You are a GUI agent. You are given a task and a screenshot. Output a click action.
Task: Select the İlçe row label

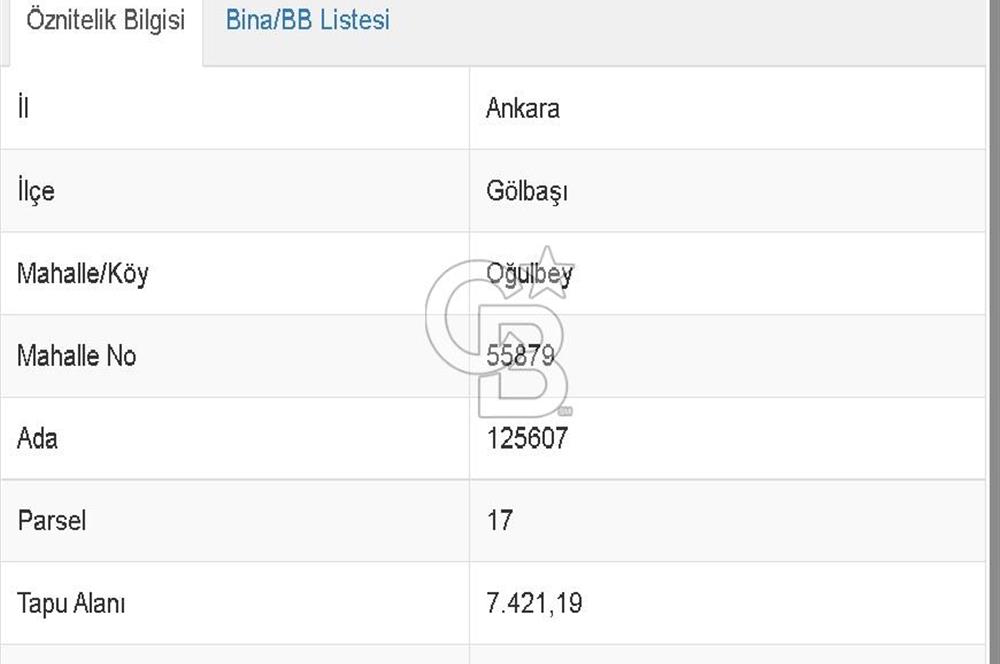36,191
